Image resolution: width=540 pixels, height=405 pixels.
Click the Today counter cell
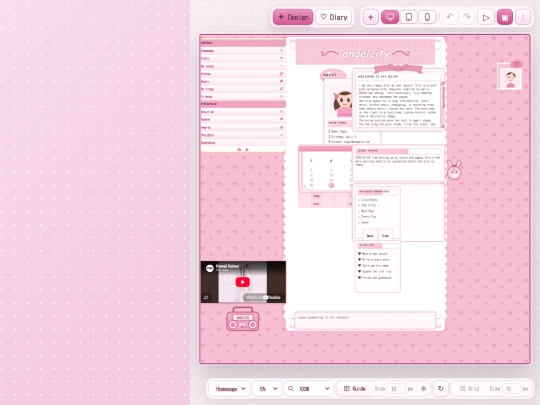point(316,196)
